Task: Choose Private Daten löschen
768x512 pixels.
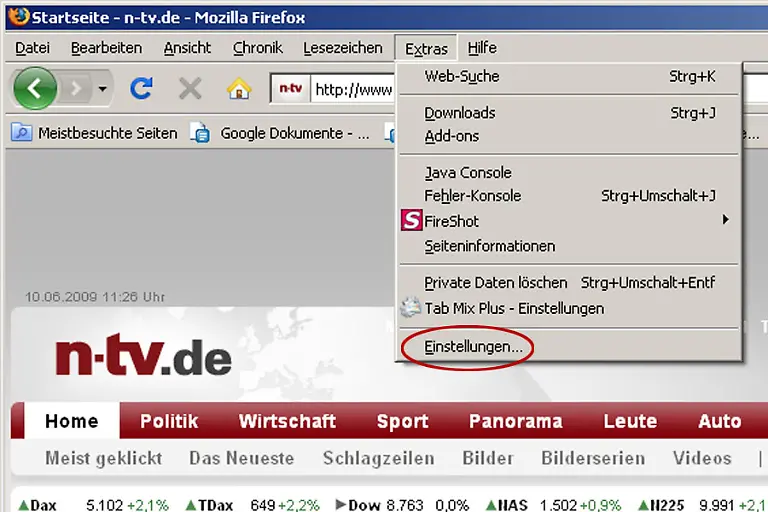Action: pos(495,283)
